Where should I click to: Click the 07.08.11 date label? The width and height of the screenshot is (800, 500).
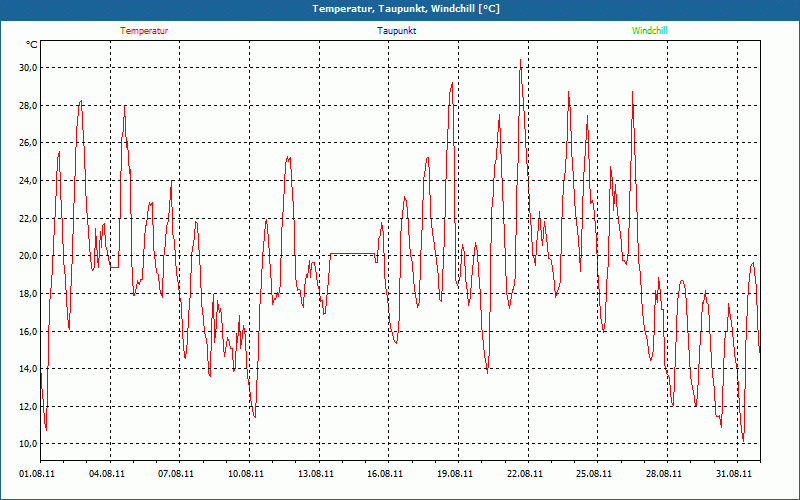click(176, 473)
